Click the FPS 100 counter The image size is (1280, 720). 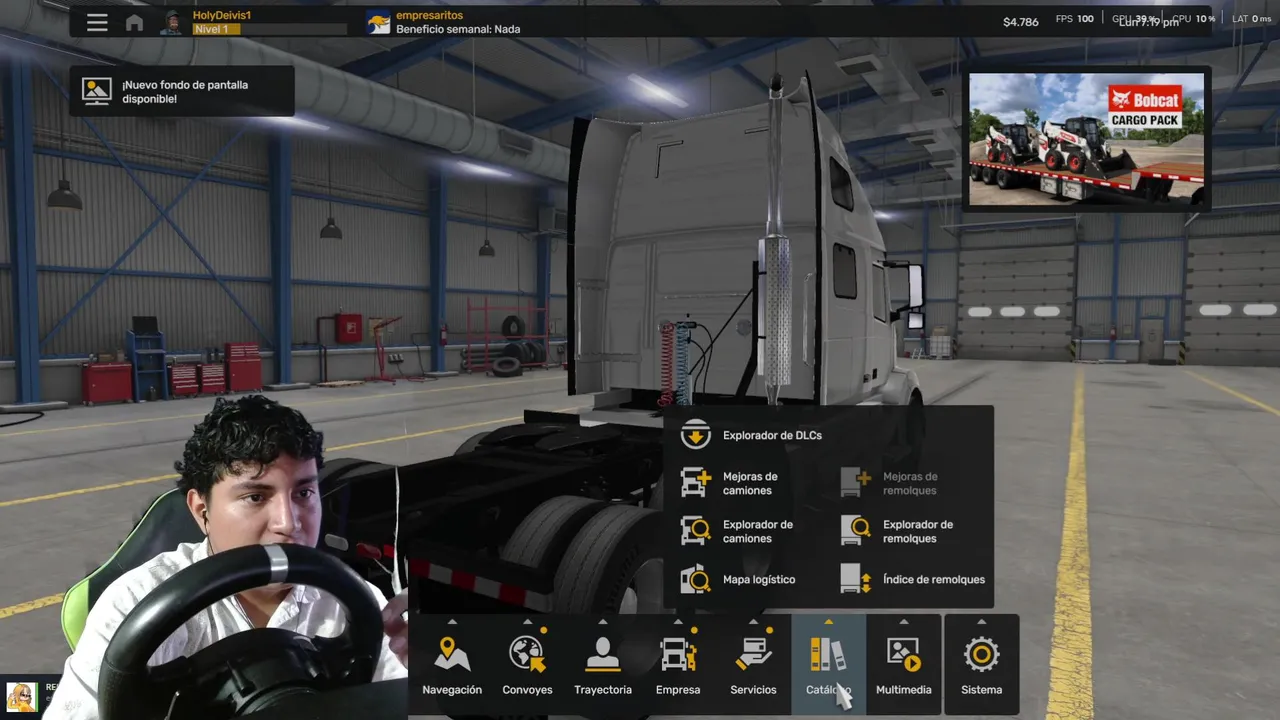(1075, 19)
